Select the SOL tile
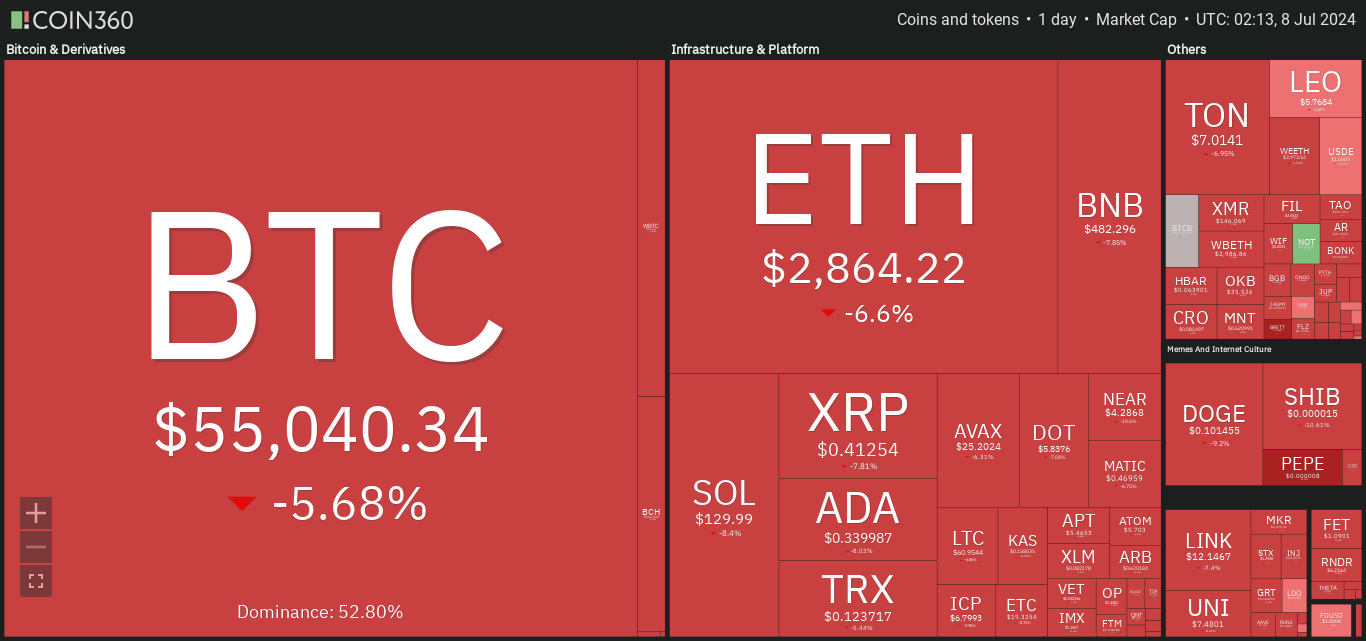The width and height of the screenshot is (1366, 641). [724, 505]
